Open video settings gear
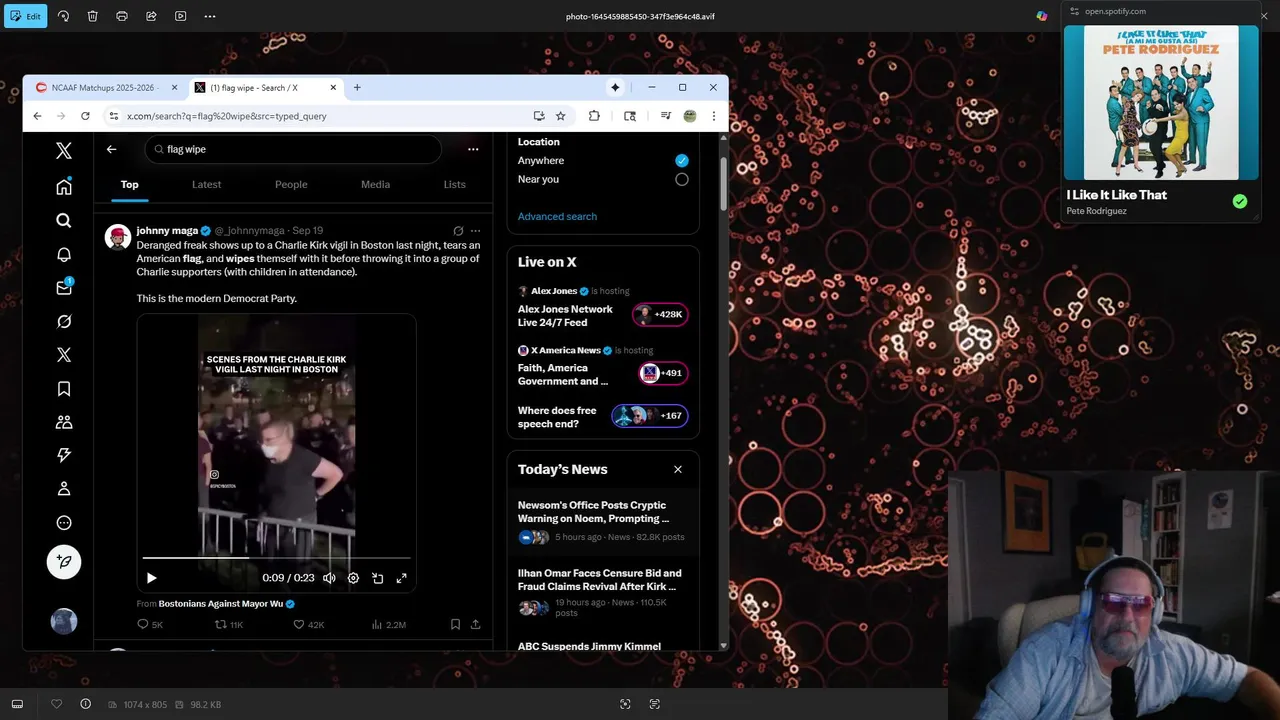 coord(353,578)
